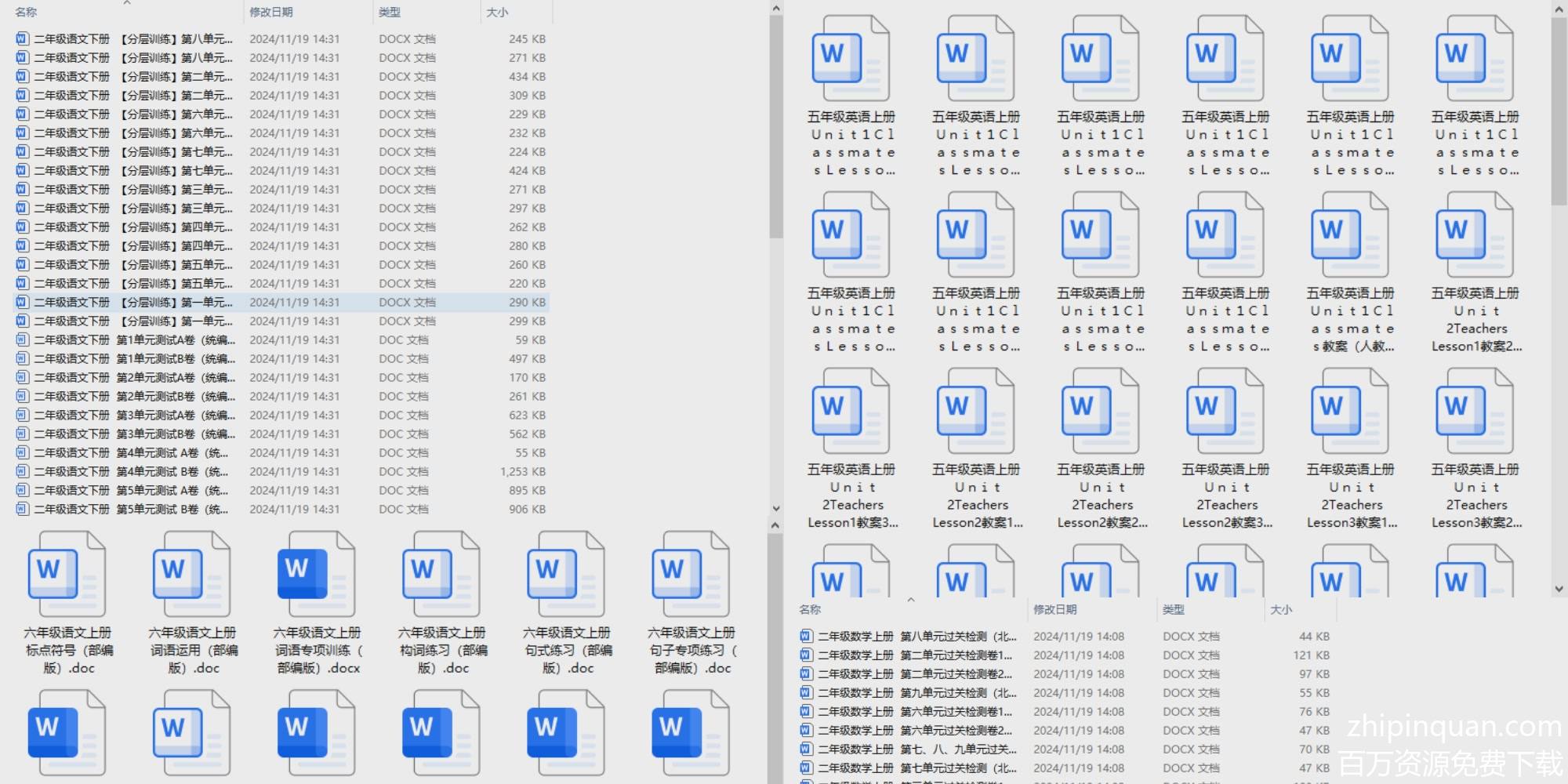Sort top-left file list by 大小 column

tap(497, 12)
